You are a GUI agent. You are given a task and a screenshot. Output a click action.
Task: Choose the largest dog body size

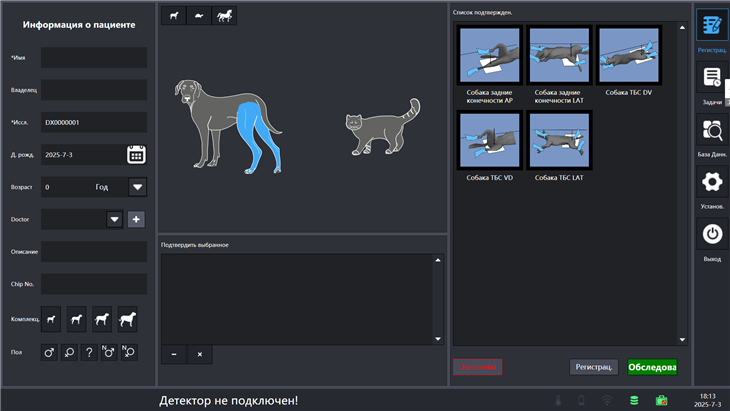[128, 319]
